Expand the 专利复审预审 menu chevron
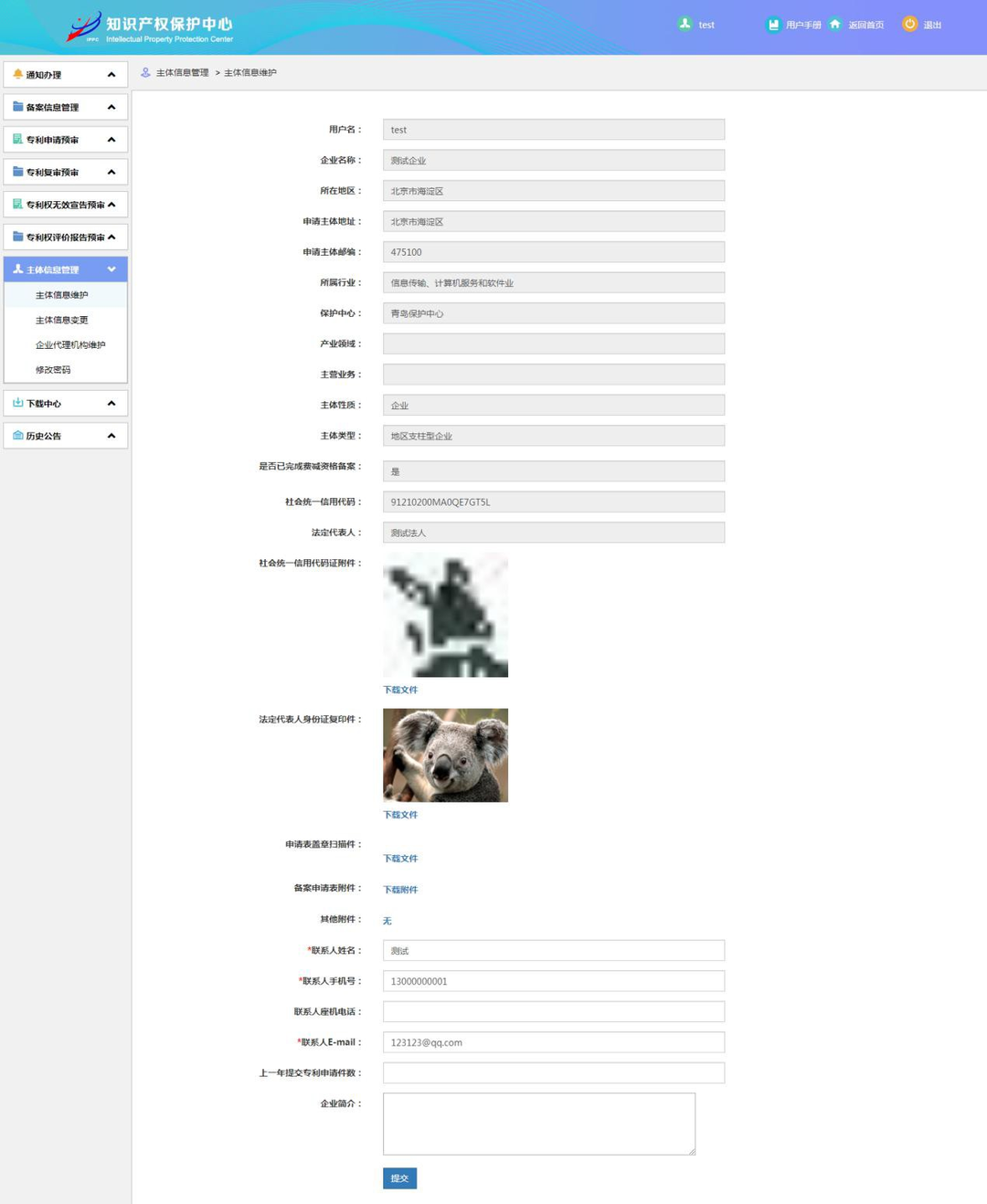This screenshot has height=1204, width=987. [111, 173]
